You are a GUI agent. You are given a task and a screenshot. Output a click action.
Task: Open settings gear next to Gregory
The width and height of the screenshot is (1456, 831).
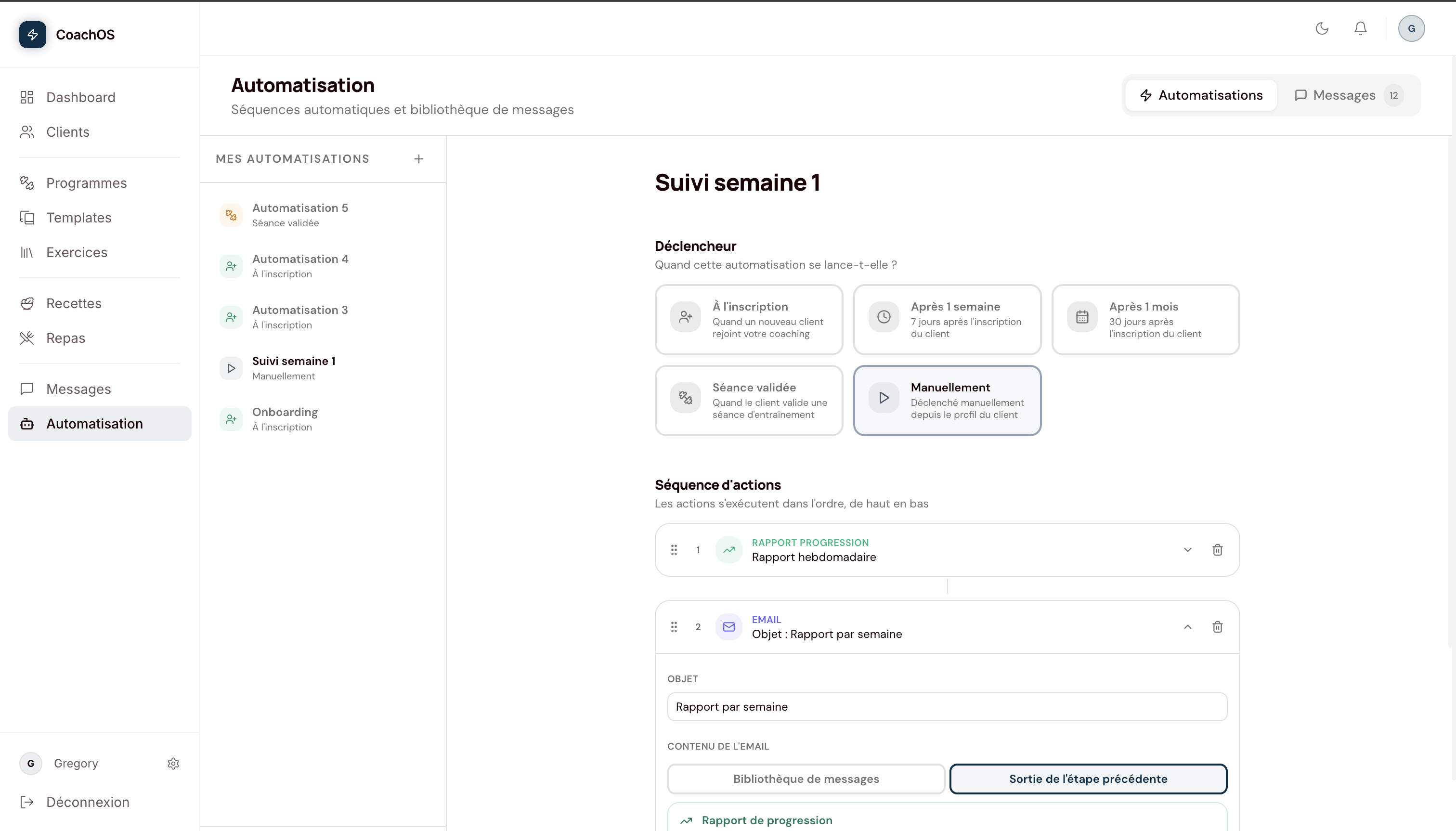point(173,764)
